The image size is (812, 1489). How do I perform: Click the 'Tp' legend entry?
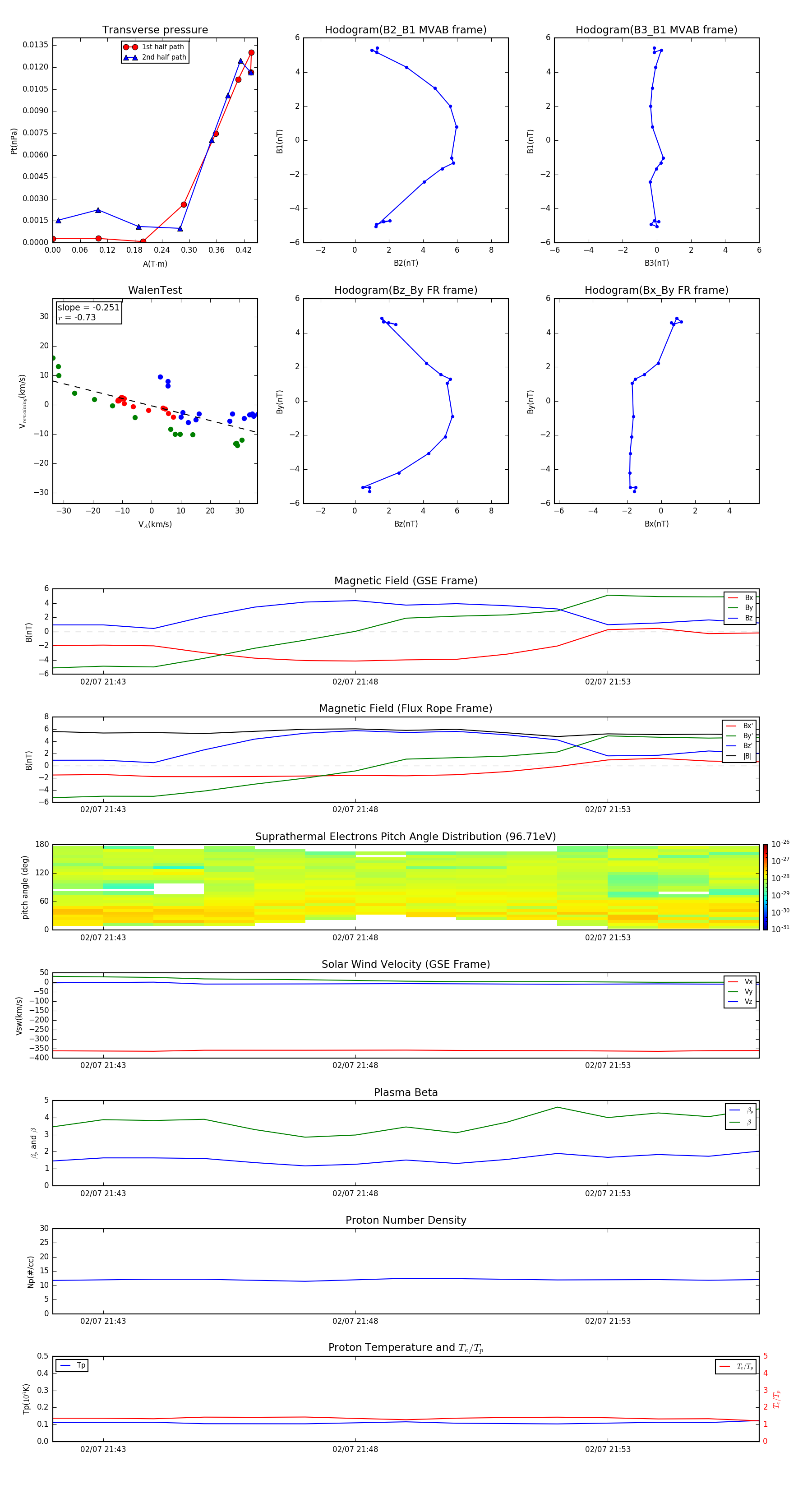point(72,1365)
